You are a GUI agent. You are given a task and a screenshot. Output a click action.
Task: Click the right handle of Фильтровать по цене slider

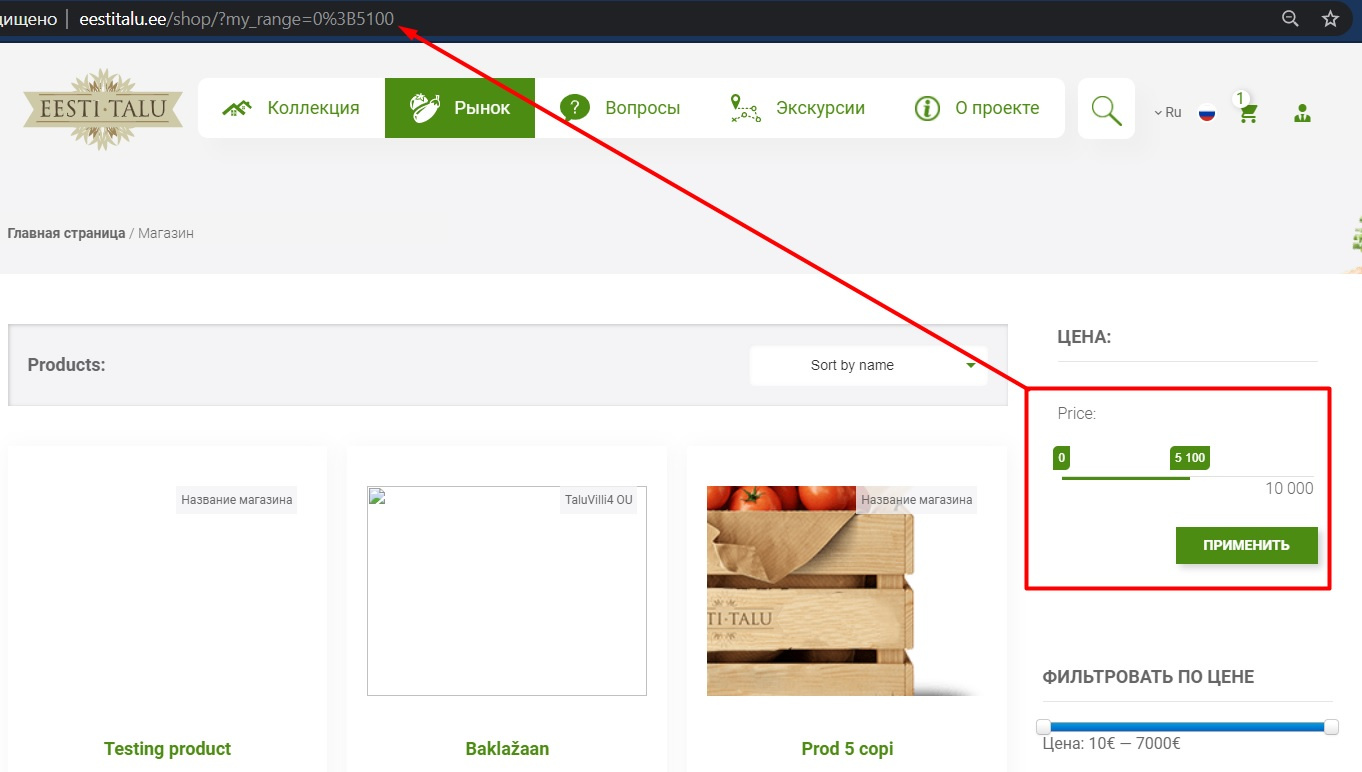[1331, 727]
